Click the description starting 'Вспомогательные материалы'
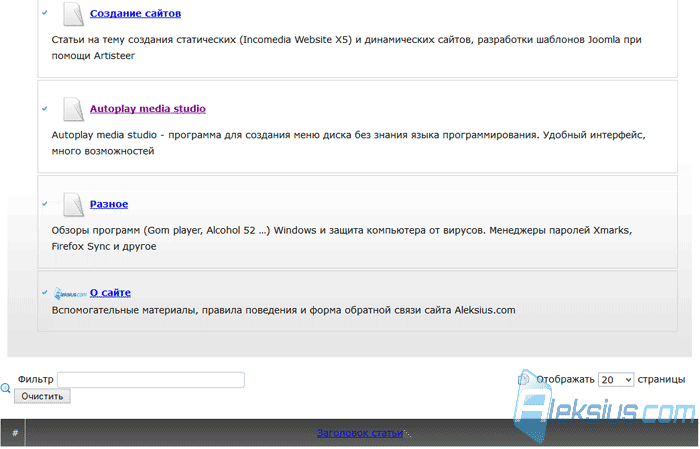Screen dimensions: 700x449 point(283,310)
